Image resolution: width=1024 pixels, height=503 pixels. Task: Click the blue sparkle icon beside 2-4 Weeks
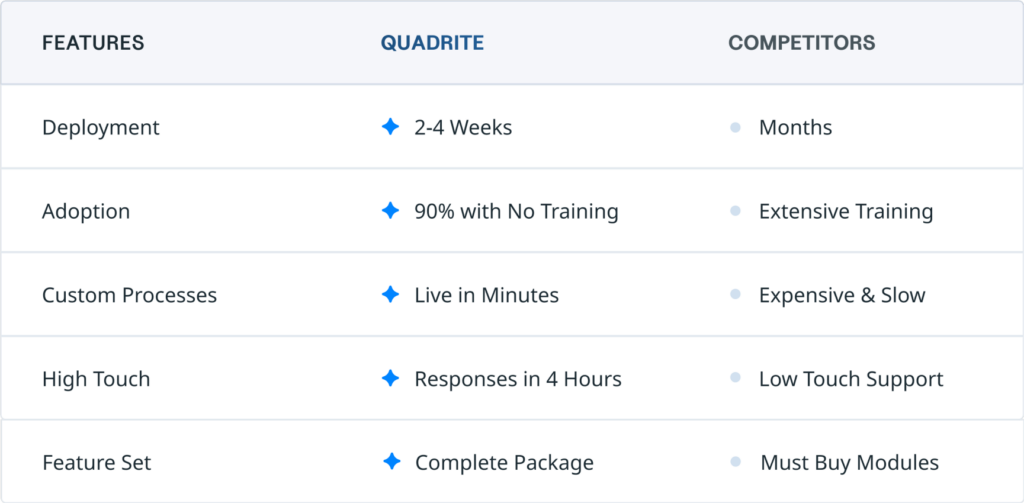390,127
